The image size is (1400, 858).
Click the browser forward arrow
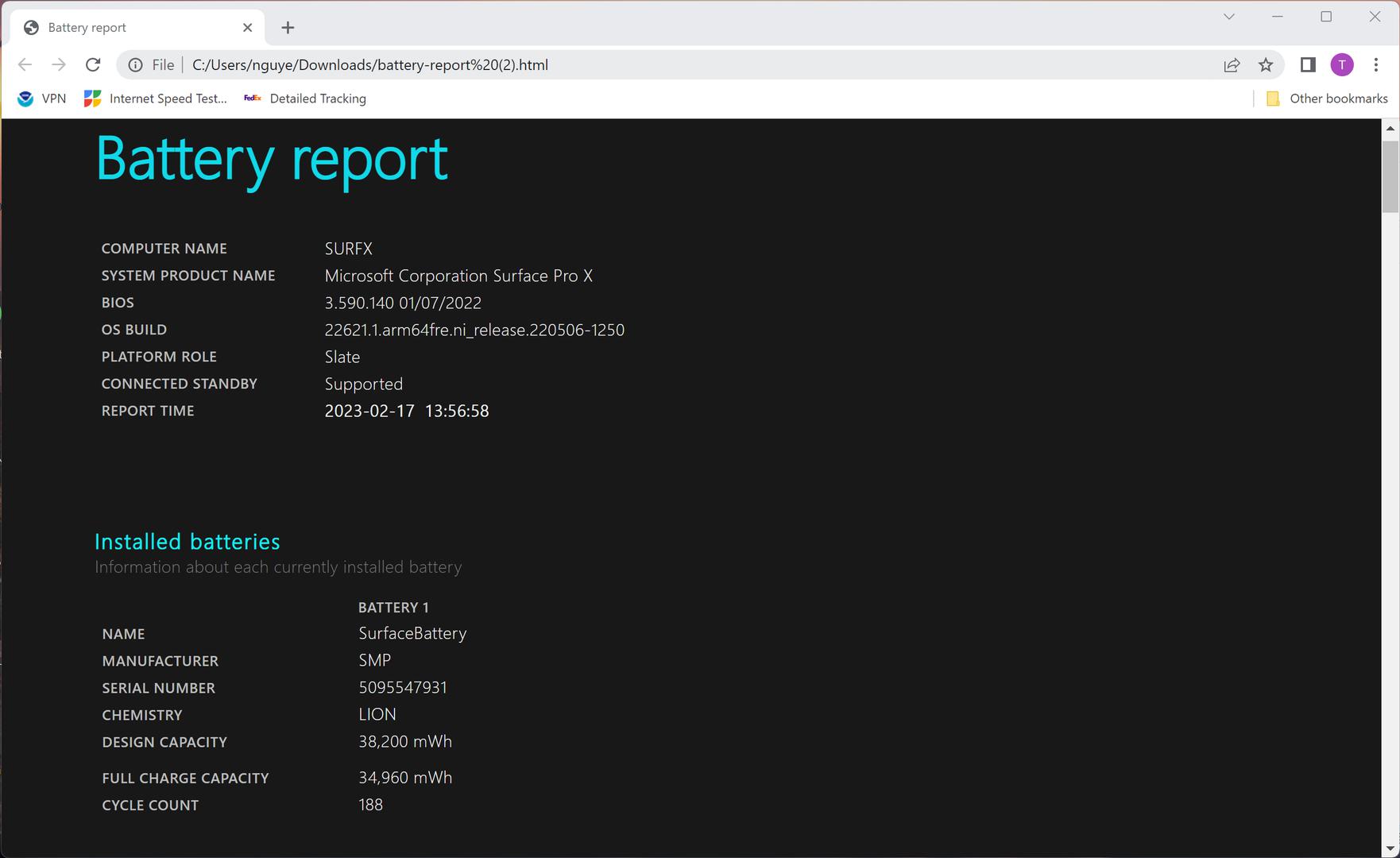(x=59, y=65)
